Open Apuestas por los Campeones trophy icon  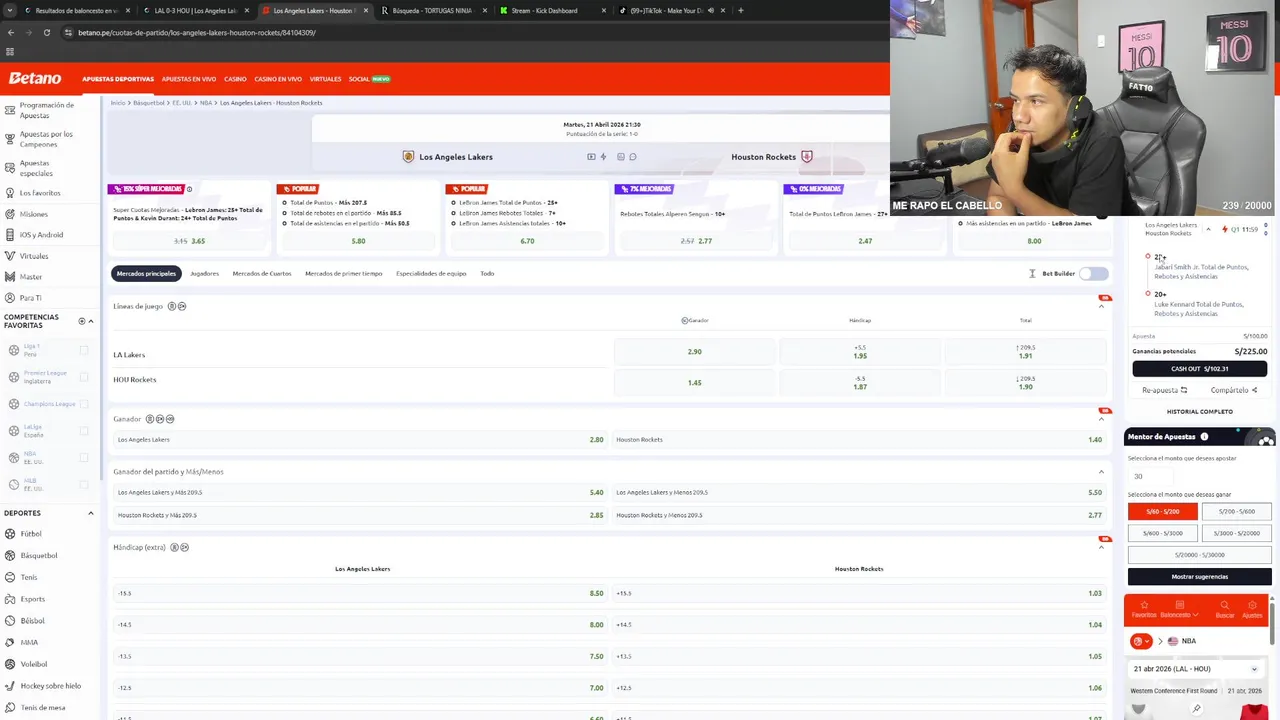[x=10, y=139]
